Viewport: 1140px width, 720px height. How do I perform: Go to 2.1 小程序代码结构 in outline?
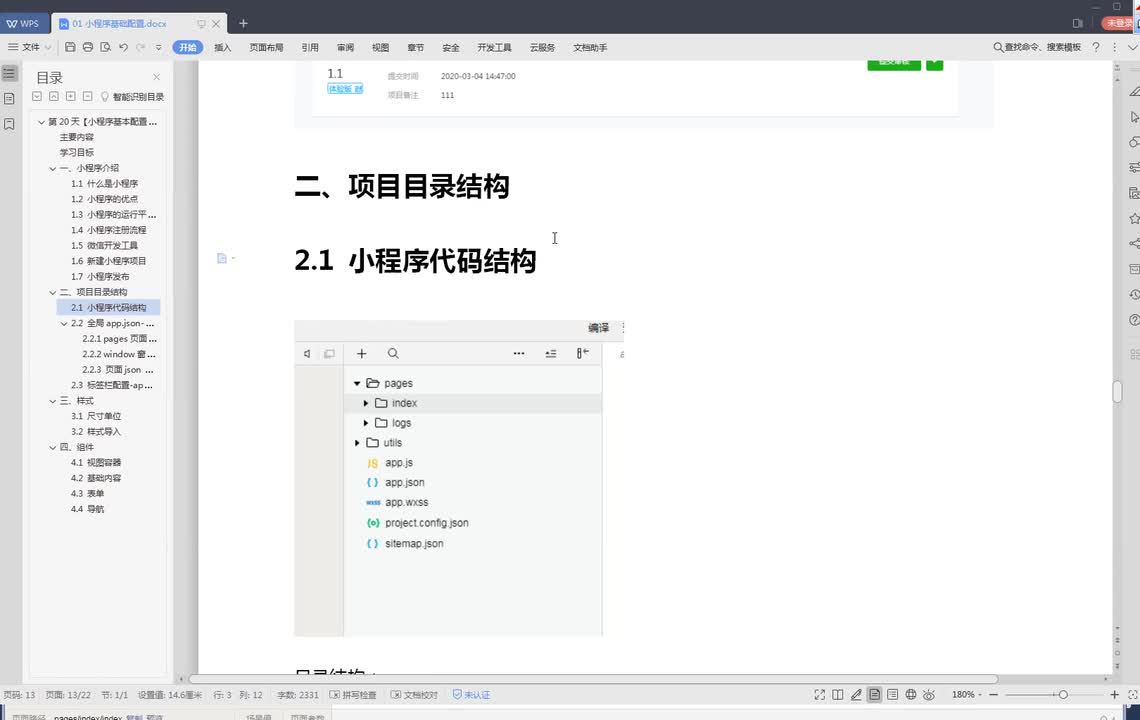[108, 308]
